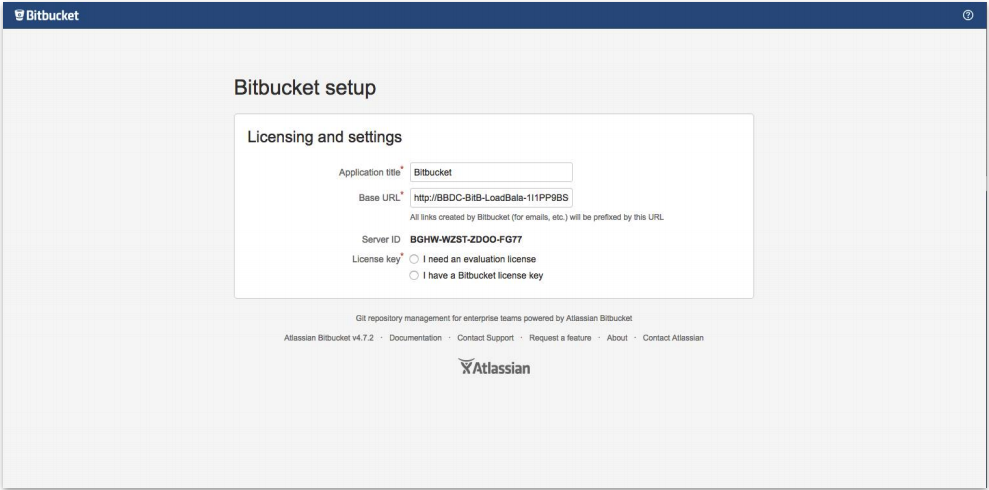Click the Base URL help description text

tap(537, 216)
